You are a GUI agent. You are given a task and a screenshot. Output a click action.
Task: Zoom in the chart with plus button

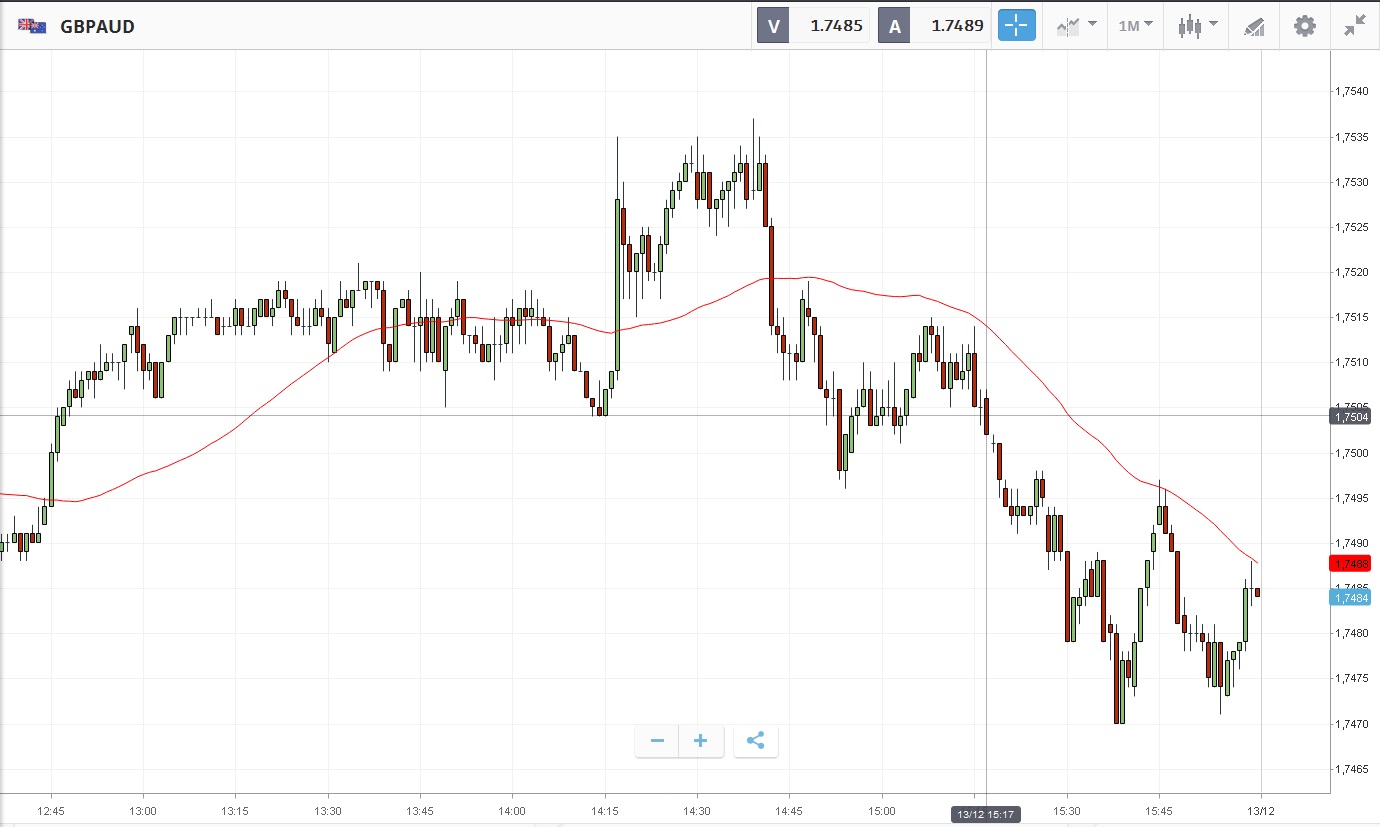click(701, 741)
